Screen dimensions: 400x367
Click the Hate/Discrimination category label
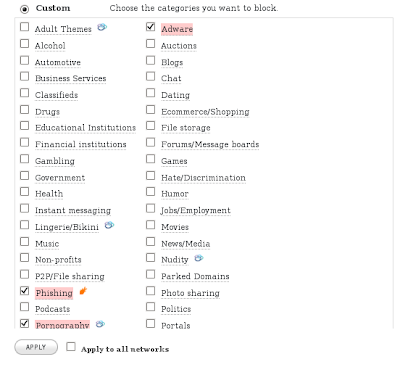pos(203,178)
